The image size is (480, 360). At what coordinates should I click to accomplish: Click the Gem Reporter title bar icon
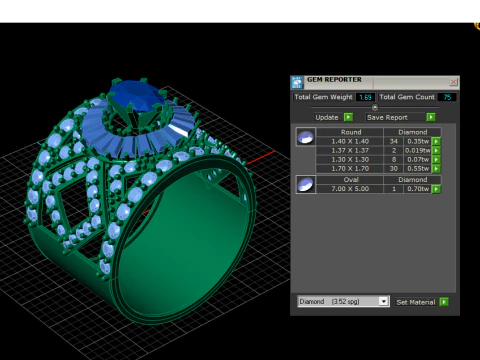[297, 82]
